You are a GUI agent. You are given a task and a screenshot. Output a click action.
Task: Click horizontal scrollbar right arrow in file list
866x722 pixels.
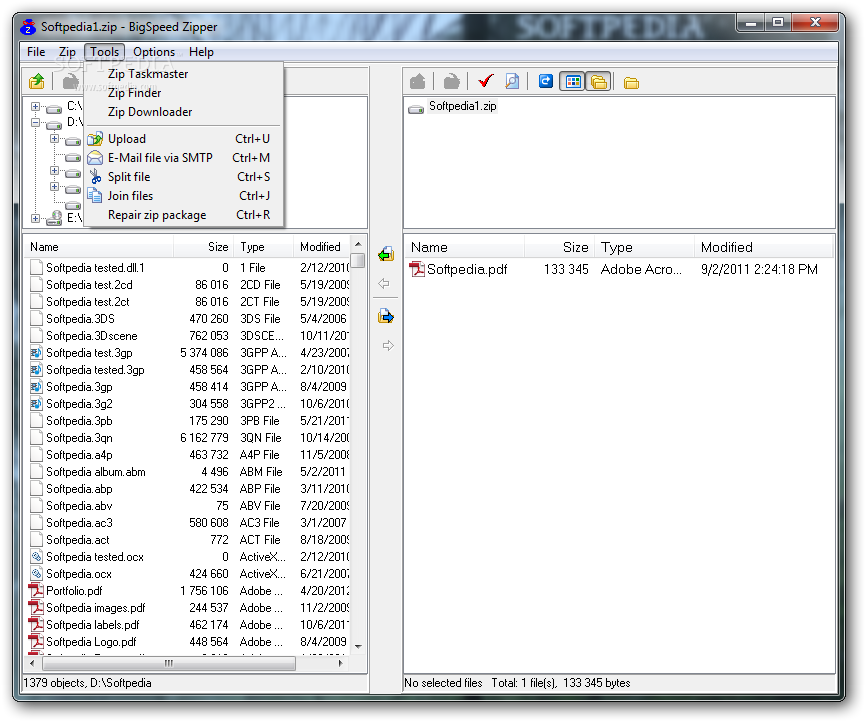(341, 663)
